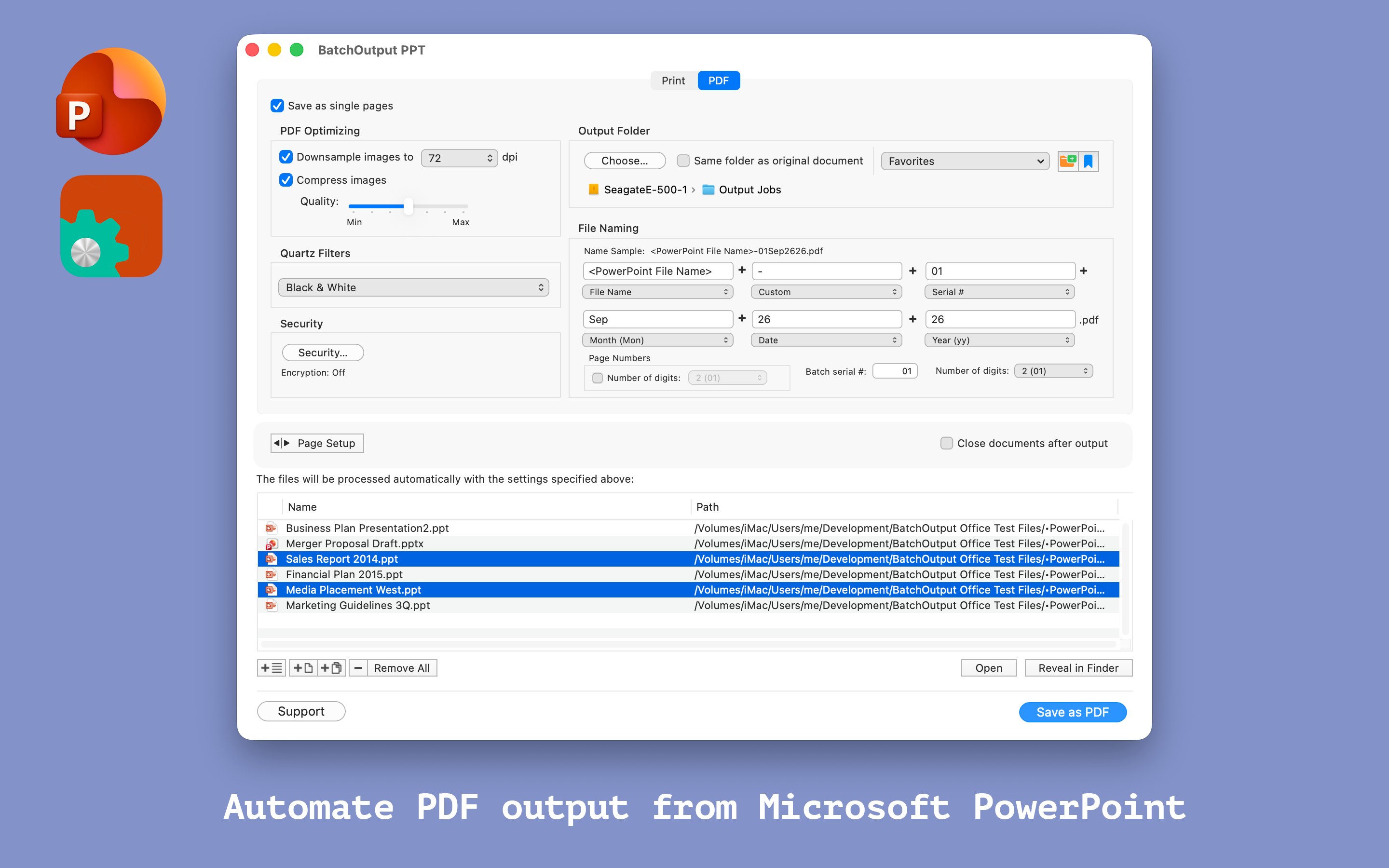Open the Favorites dropdown
1389x868 pixels.
[x=965, y=162]
